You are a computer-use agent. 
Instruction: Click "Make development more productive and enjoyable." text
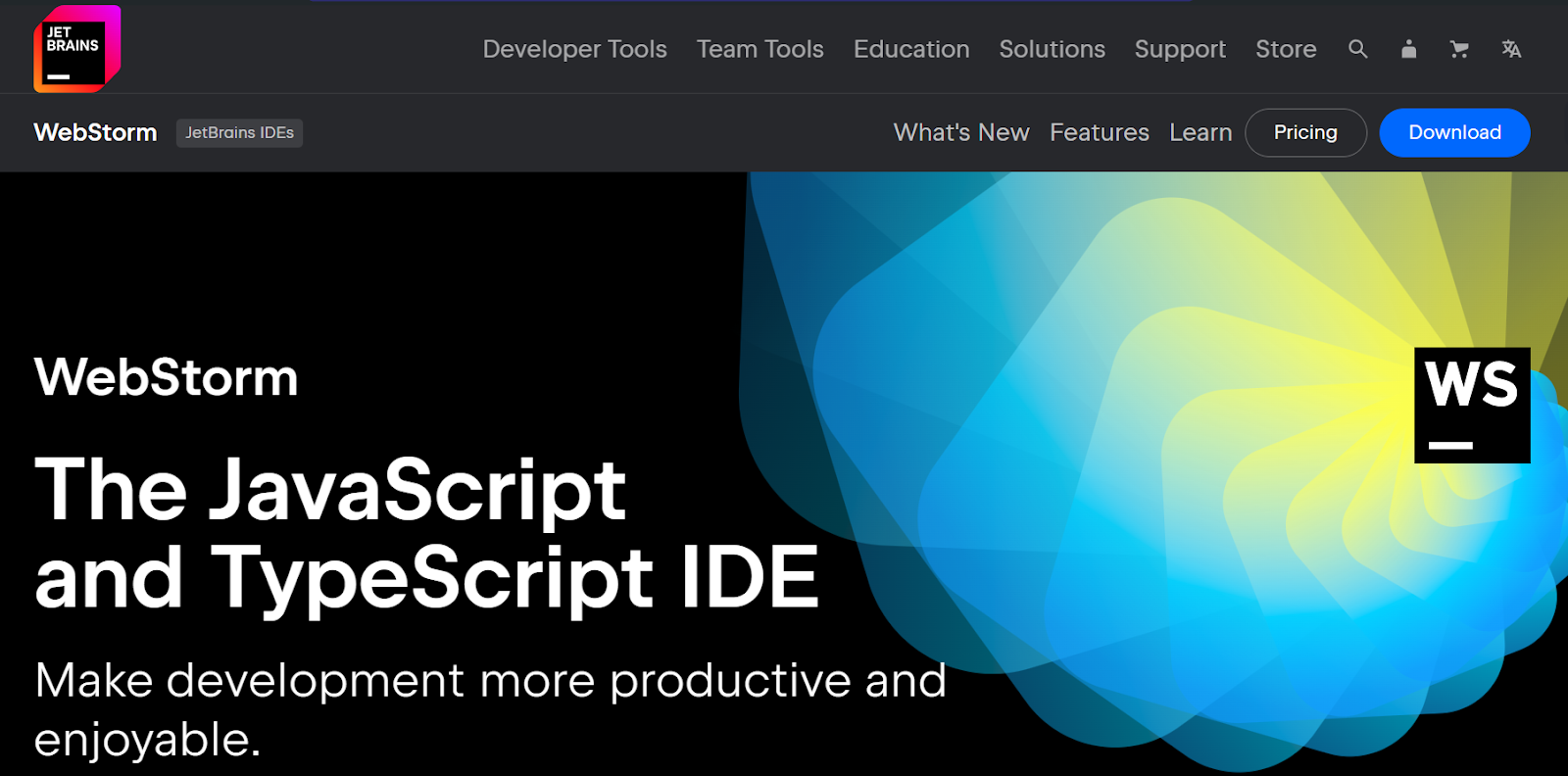pyautogui.click(x=490, y=709)
